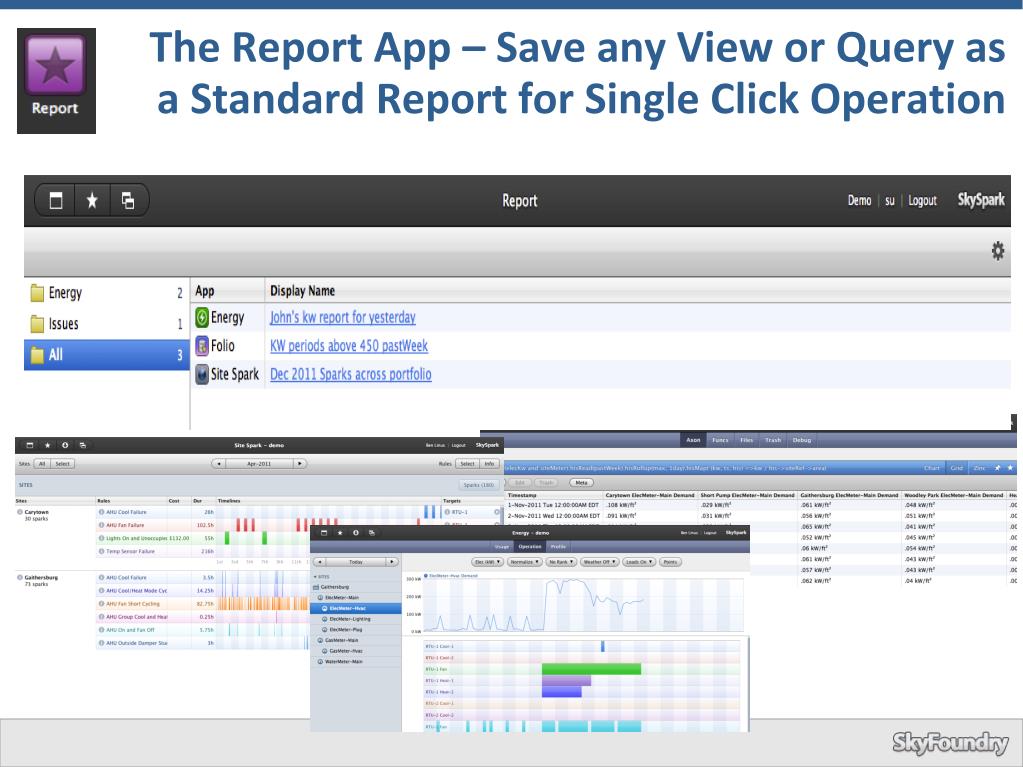Click Demo link in Report header
This screenshot has height=767, width=1023.
point(859,201)
